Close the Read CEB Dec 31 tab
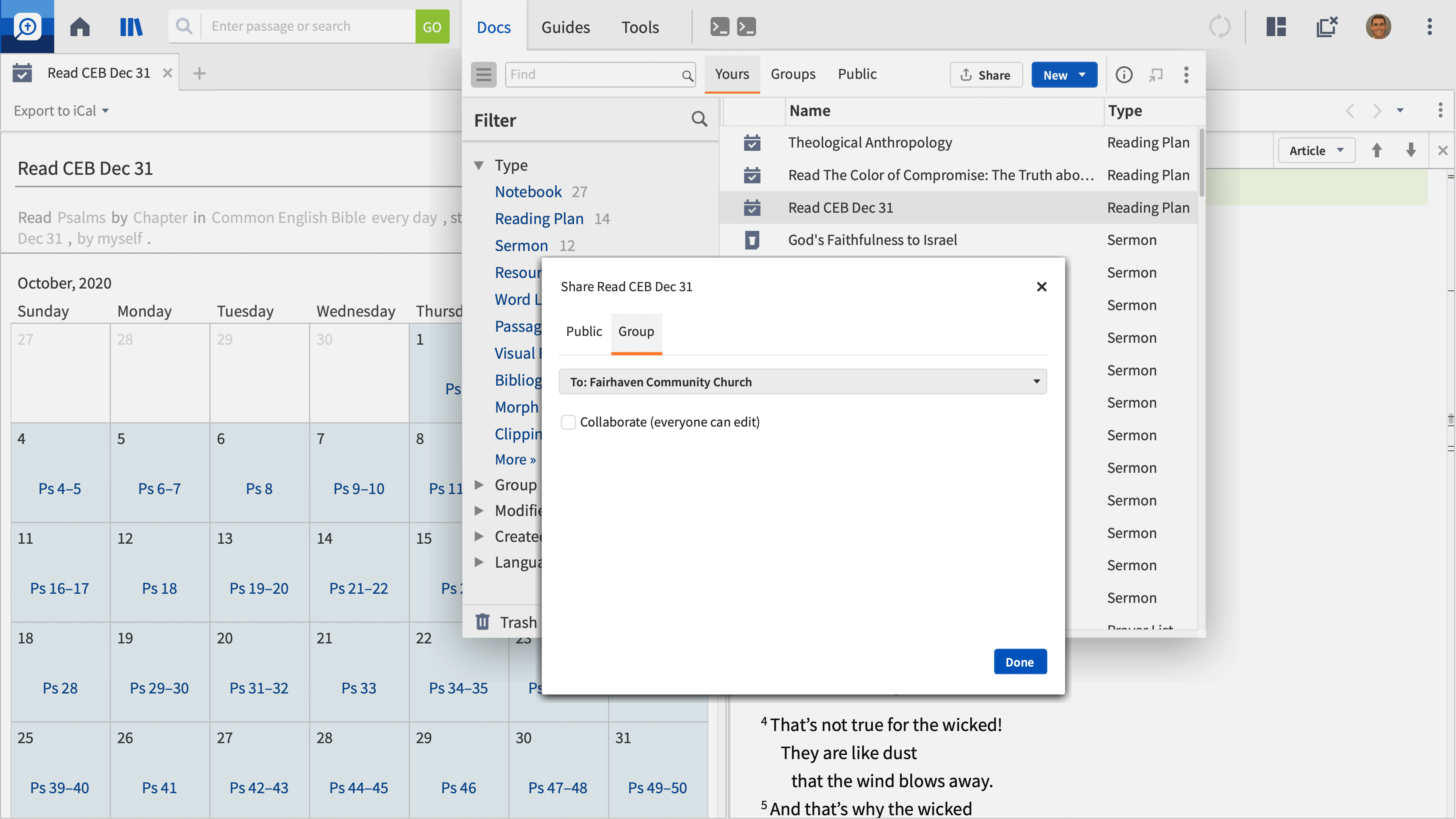Viewport: 1456px width, 819px height. click(x=167, y=73)
